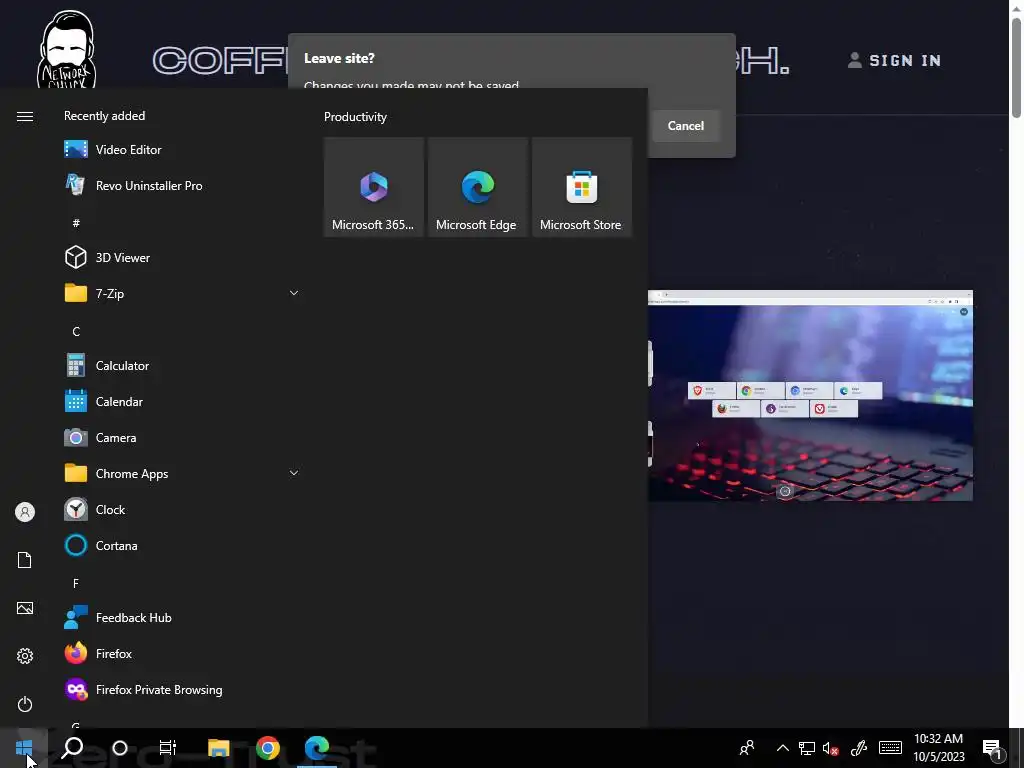Click the network icon in tray

pos(807,748)
